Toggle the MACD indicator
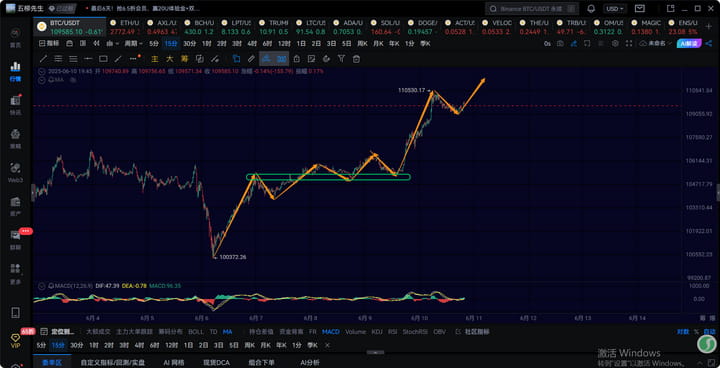The height and width of the screenshot is (368, 720). point(331,332)
